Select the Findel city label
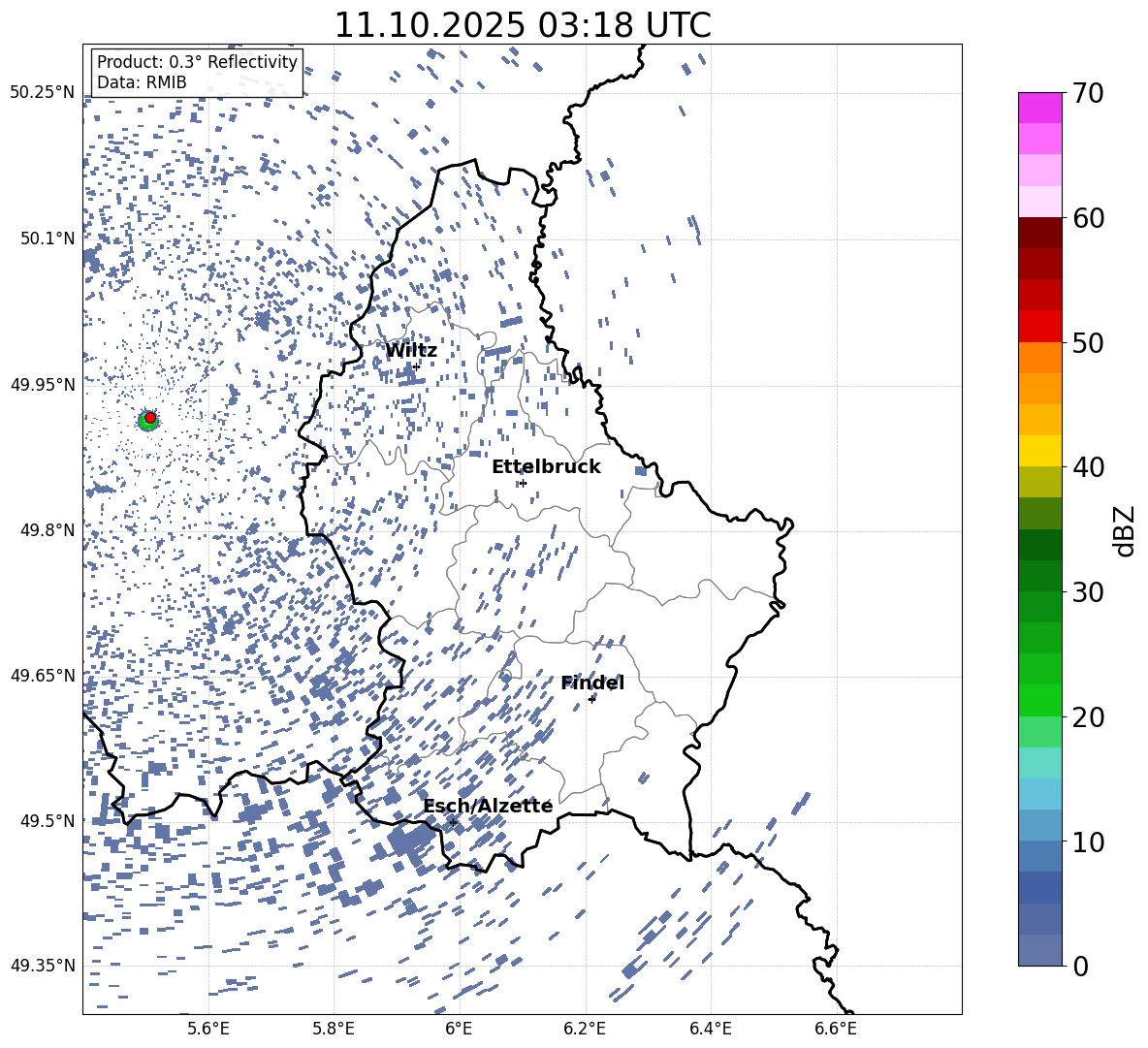This screenshot has height=1048, width=1148. pos(592,683)
